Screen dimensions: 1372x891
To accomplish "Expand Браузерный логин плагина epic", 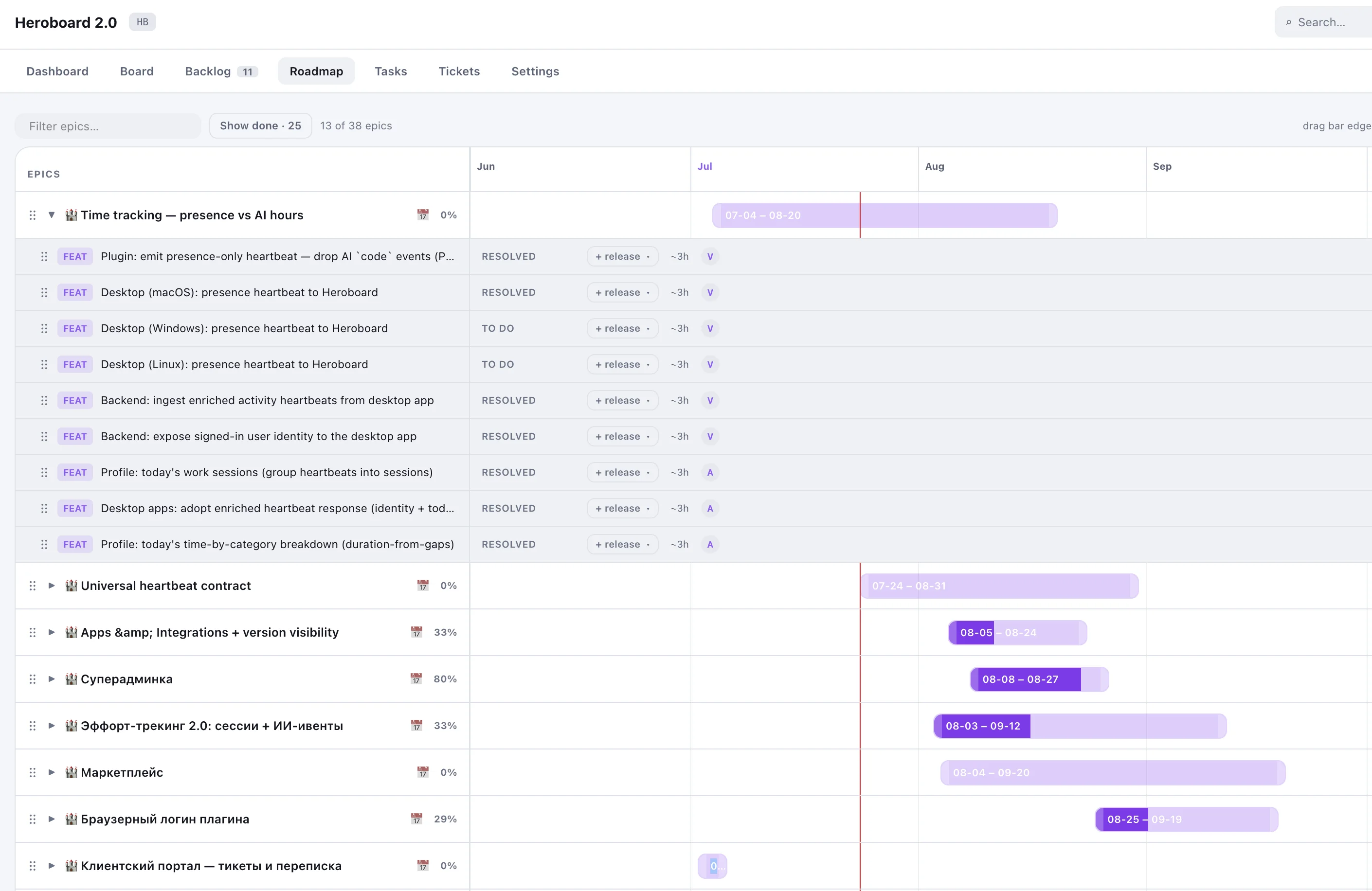I will click(51, 819).
